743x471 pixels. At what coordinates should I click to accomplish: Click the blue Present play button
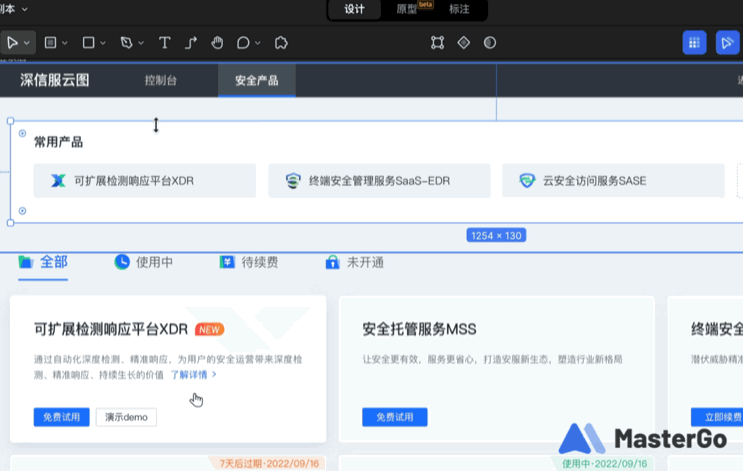728,43
